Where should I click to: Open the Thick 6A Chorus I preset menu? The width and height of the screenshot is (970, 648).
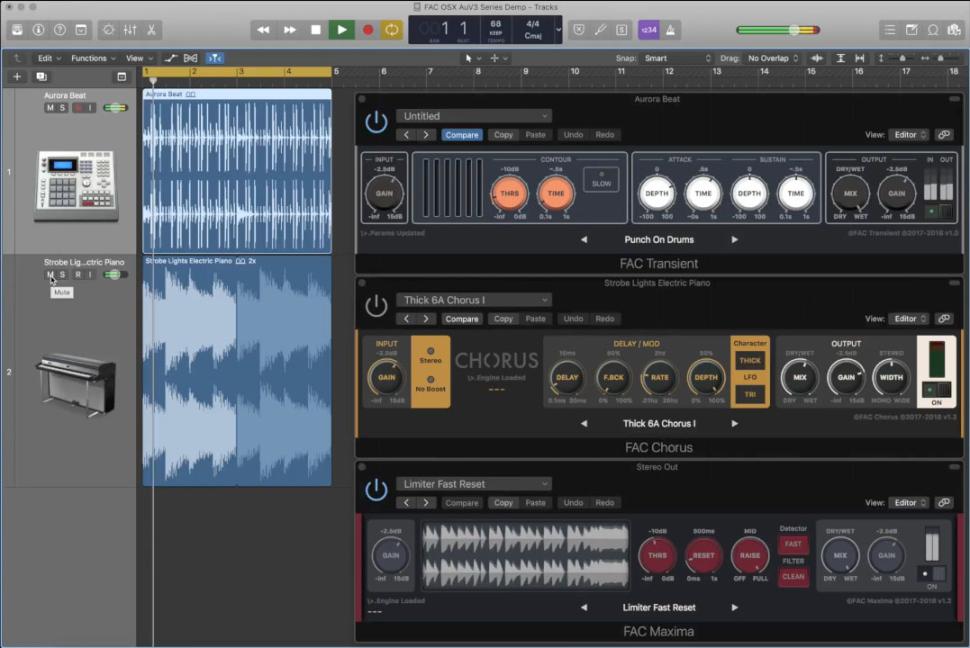click(x=475, y=300)
